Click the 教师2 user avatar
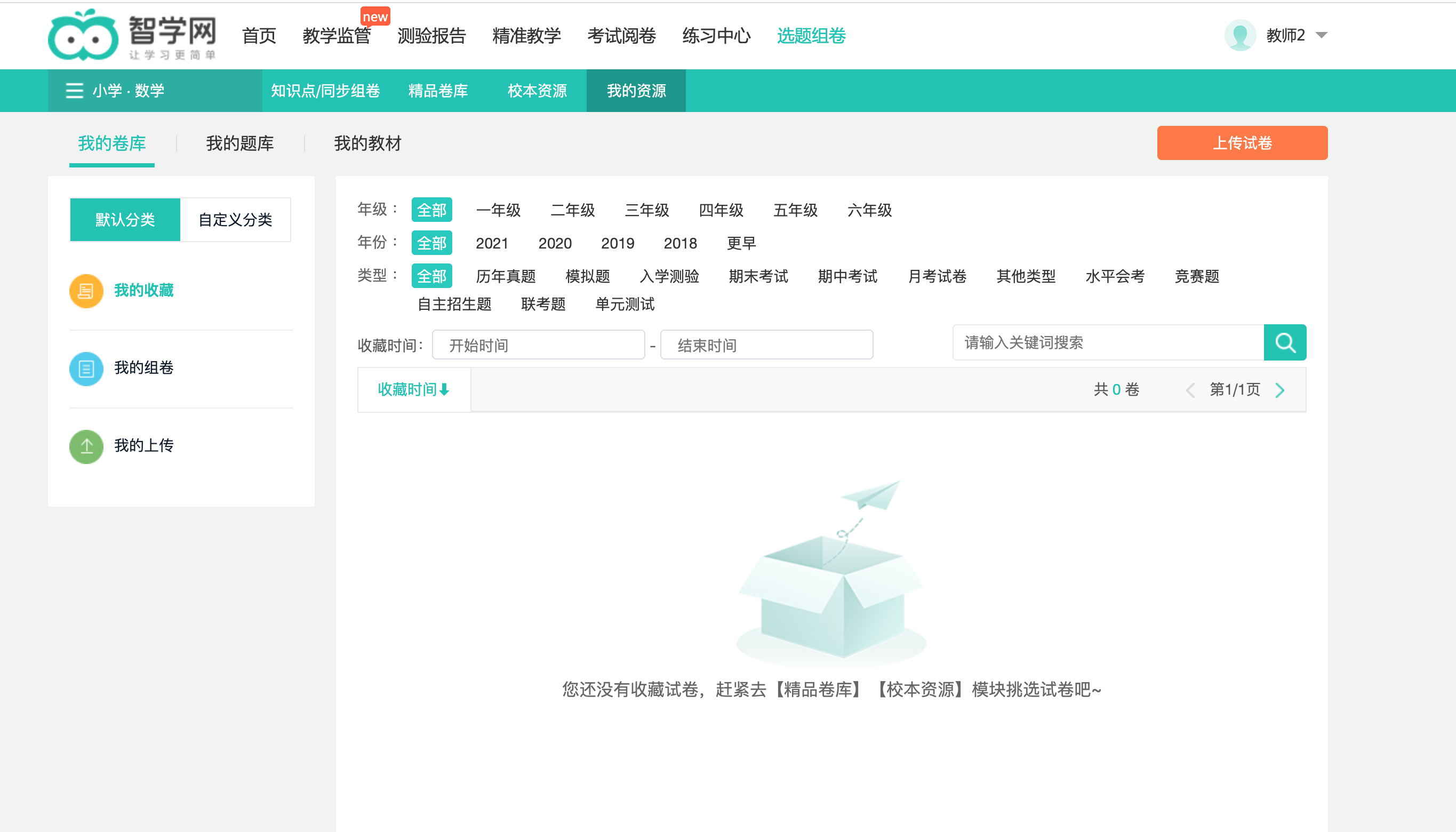Viewport: 1456px width, 832px height. pyautogui.click(x=1239, y=35)
